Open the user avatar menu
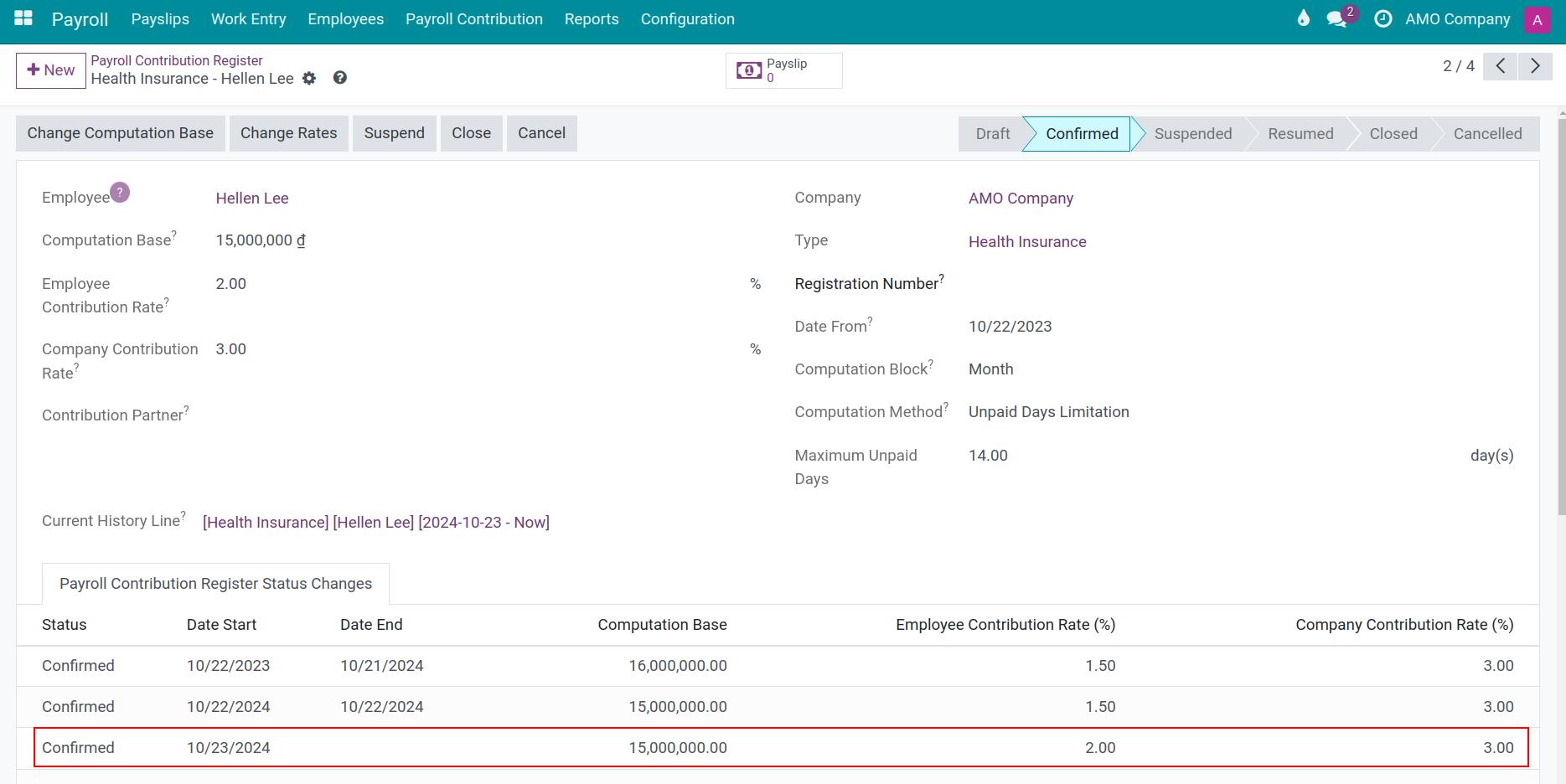Screen dimensions: 1566x784 [1538, 18]
